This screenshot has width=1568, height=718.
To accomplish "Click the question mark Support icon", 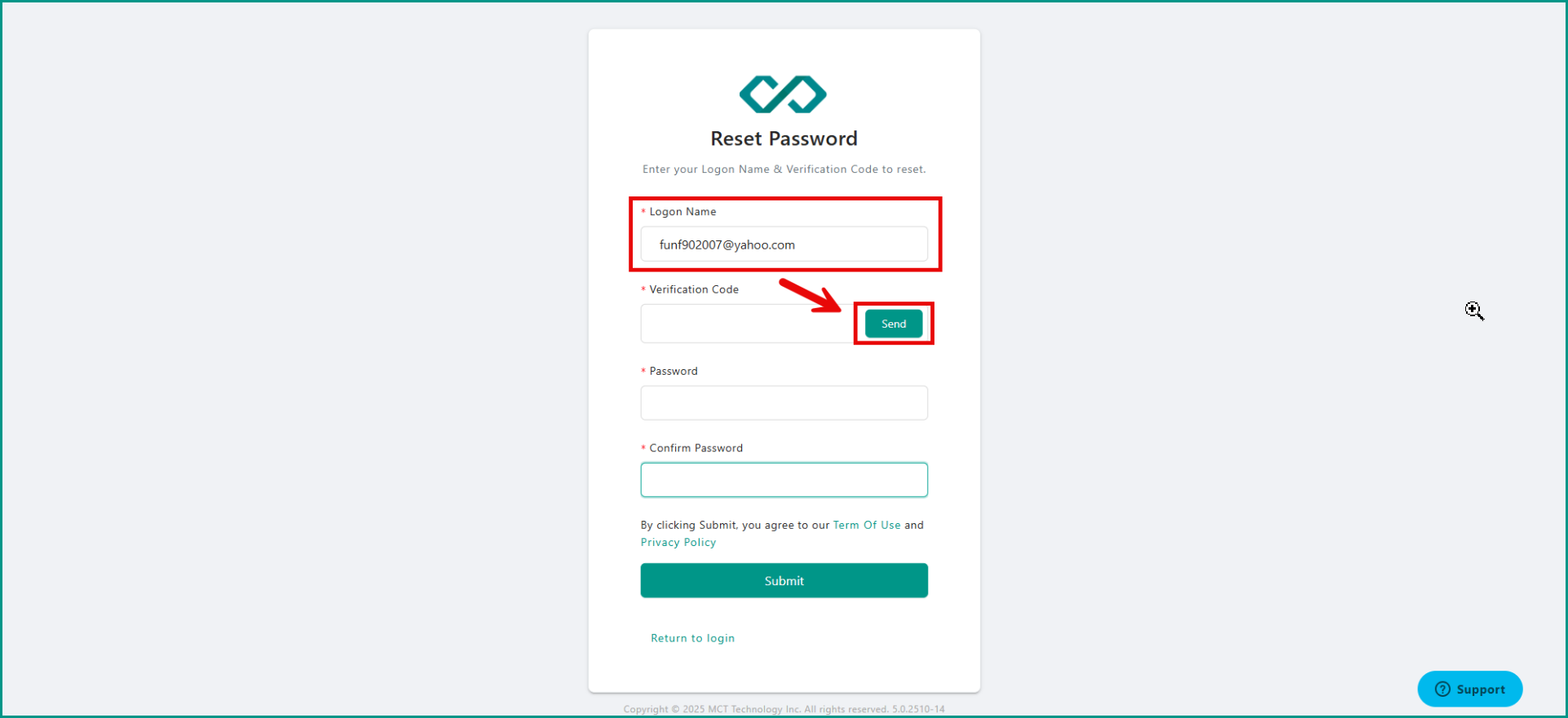I will point(1442,689).
